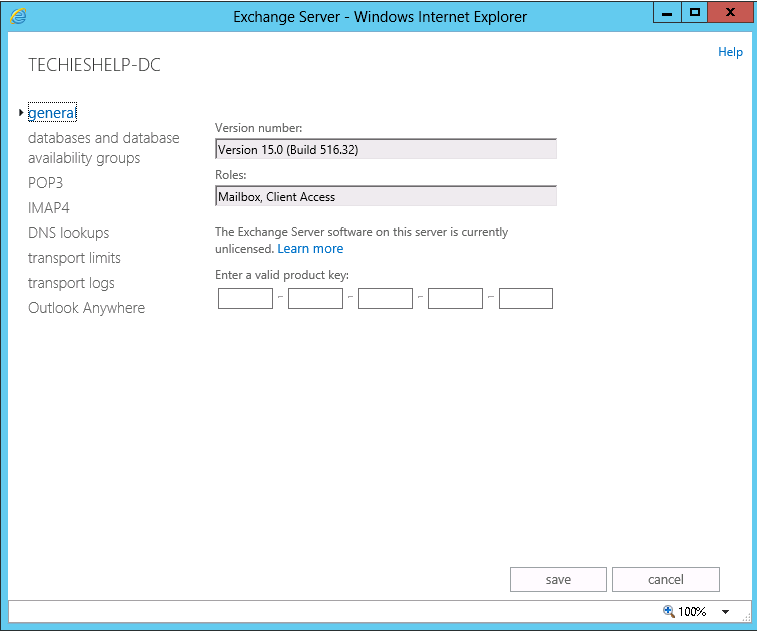The width and height of the screenshot is (757, 632).
Task: Click the Version number field
Action: click(x=386, y=149)
